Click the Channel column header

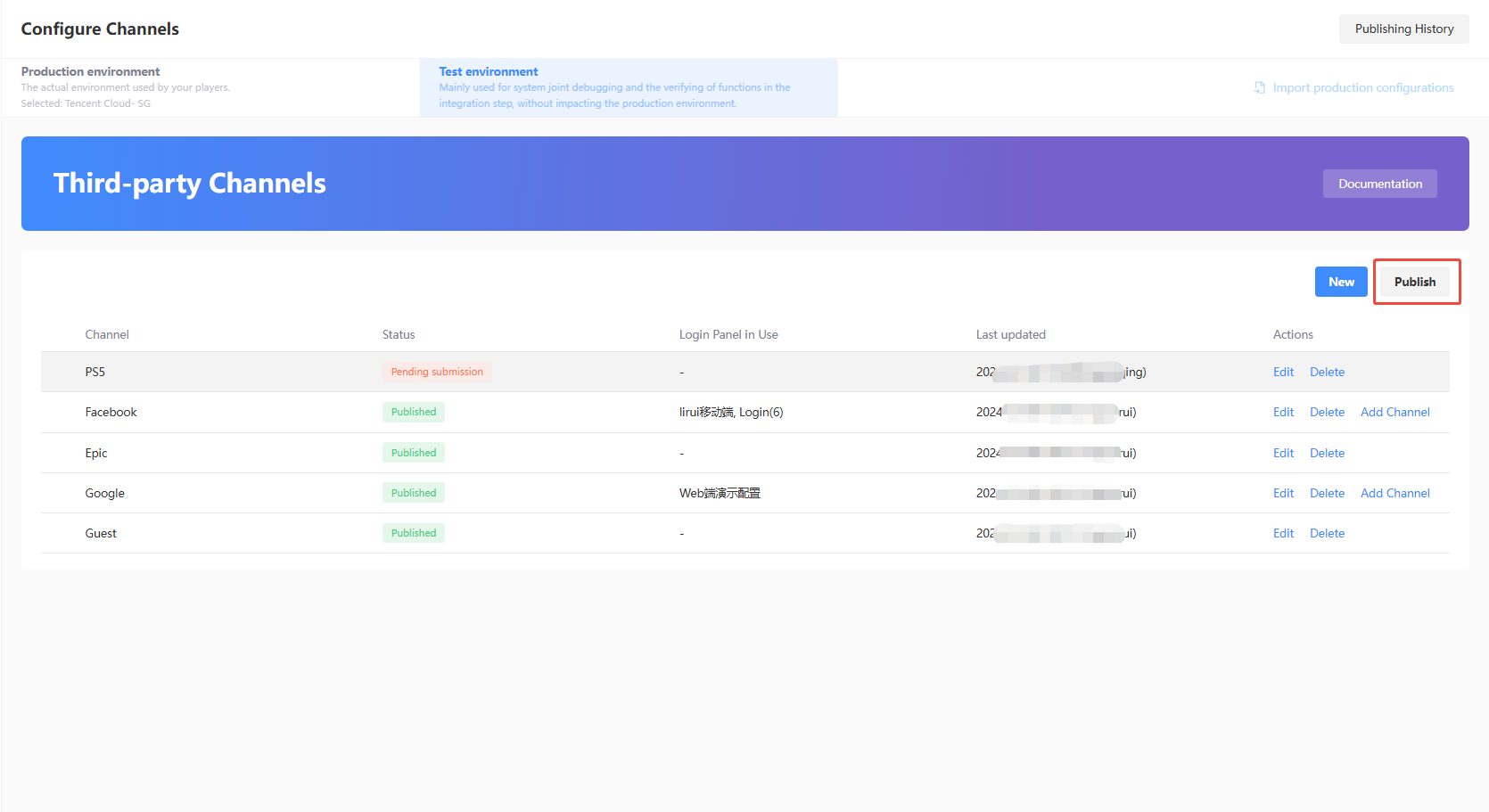click(x=107, y=334)
